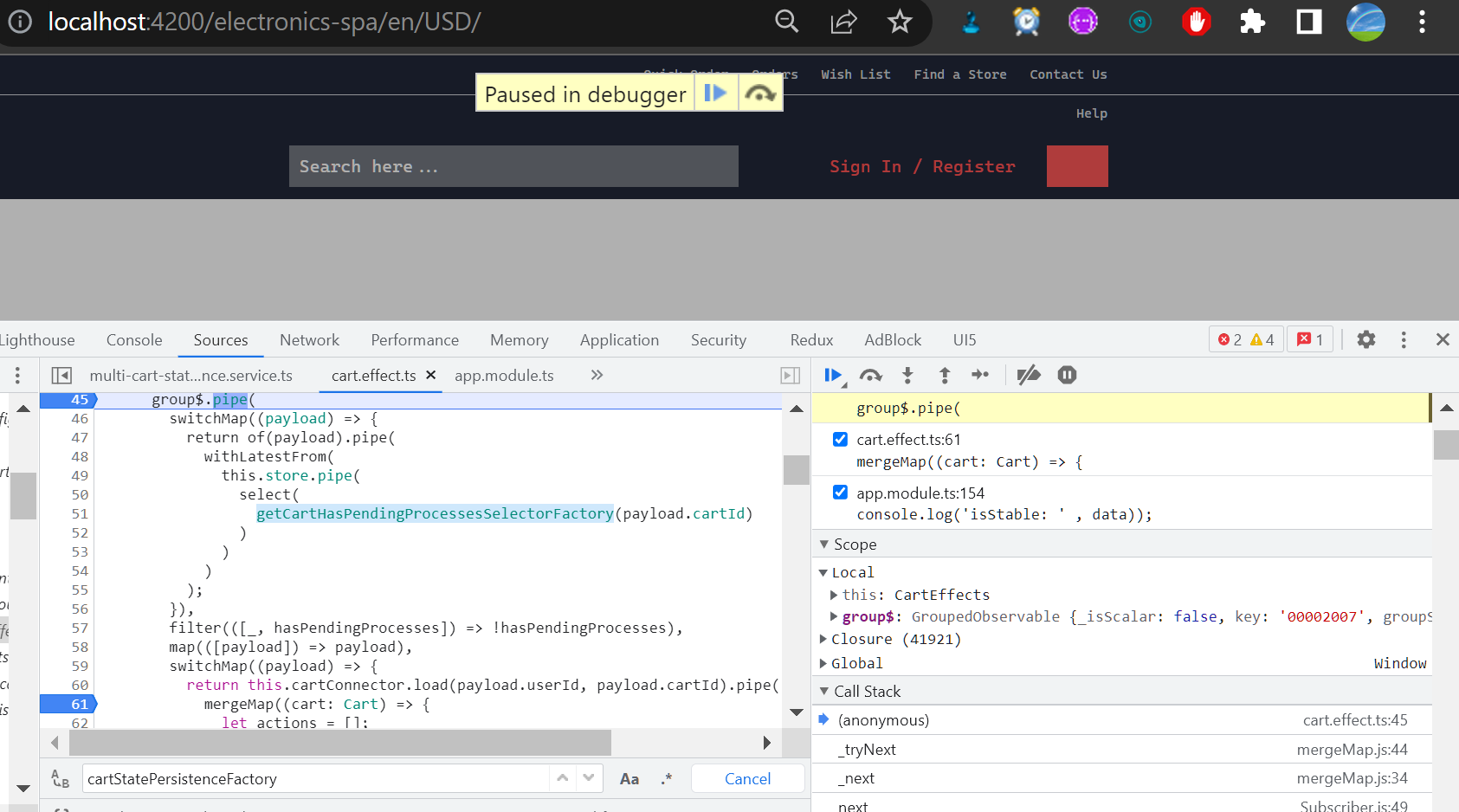
Task: Step over from the Paused in debugger overlay
Action: point(760,93)
